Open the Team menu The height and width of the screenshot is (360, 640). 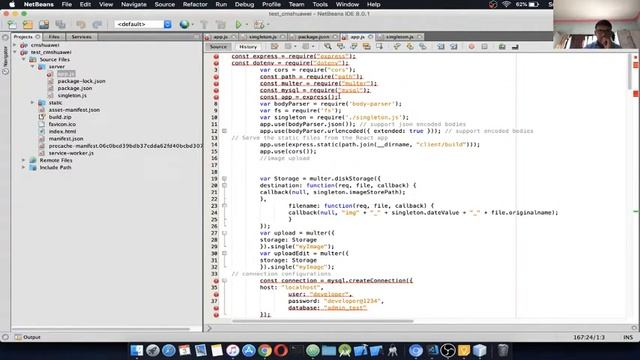pyautogui.click(x=296, y=4)
